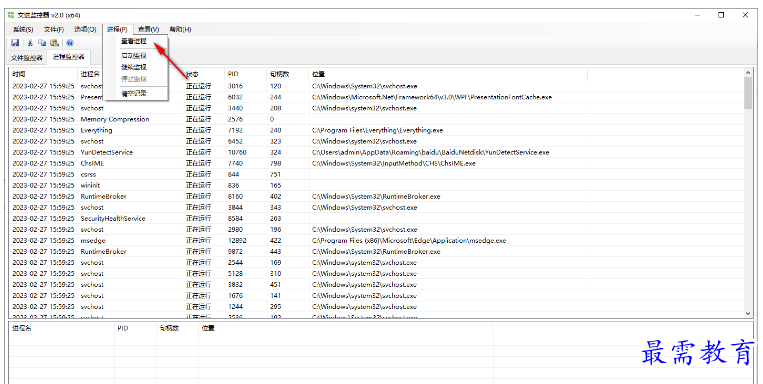Screen dimensions: 763x384
Task: Click handle count 798 cell
Action: (x=275, y=164)
